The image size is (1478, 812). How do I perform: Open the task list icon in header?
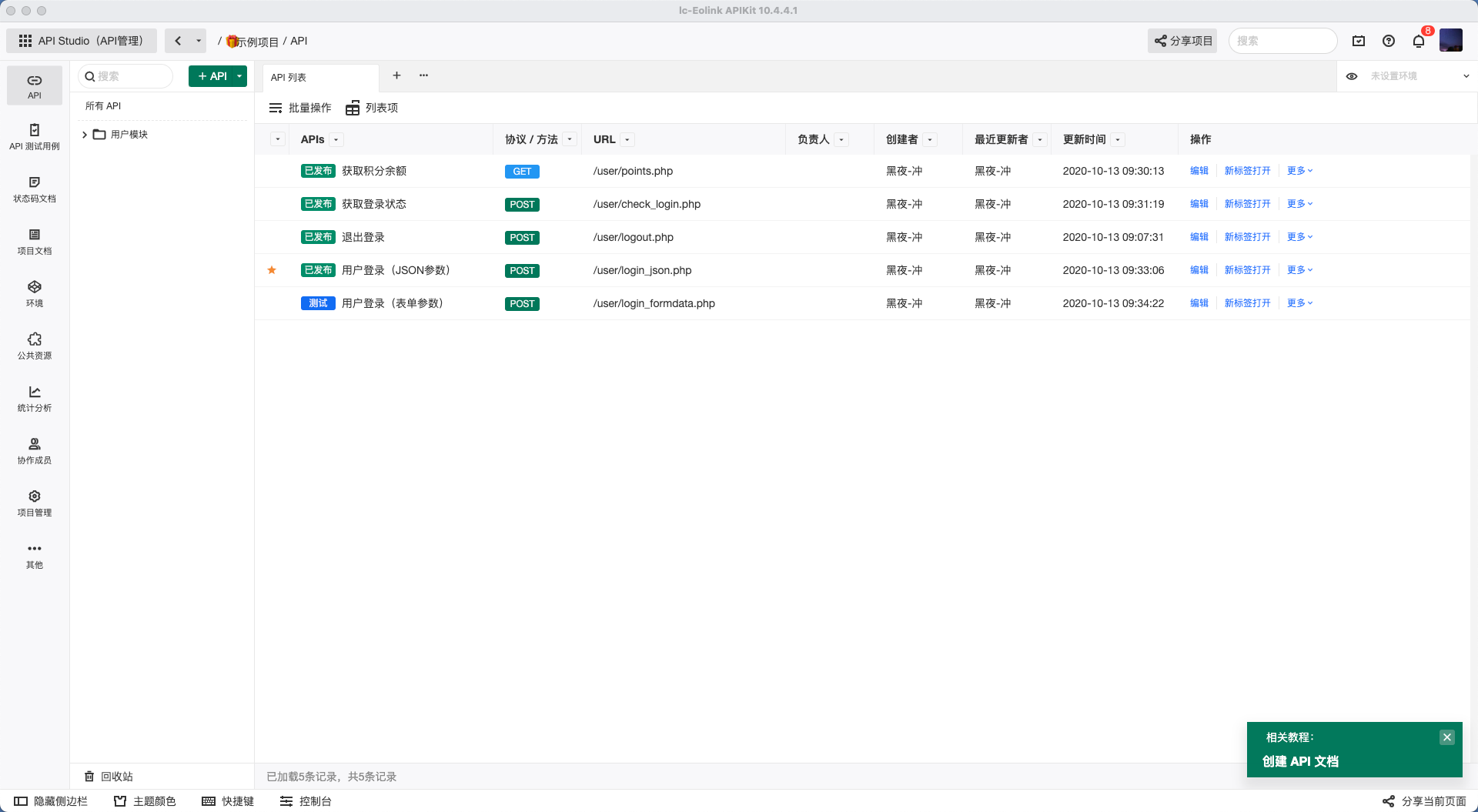(1359, 41)
